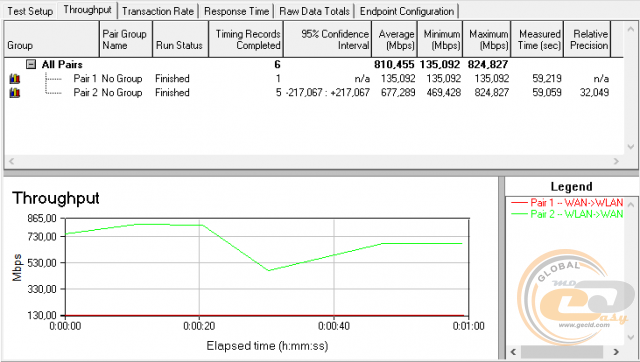Viewport: 640px width, 362px height.
Task: Click the legend horizontal scrollbar thumb
Action: pos(562,352)
